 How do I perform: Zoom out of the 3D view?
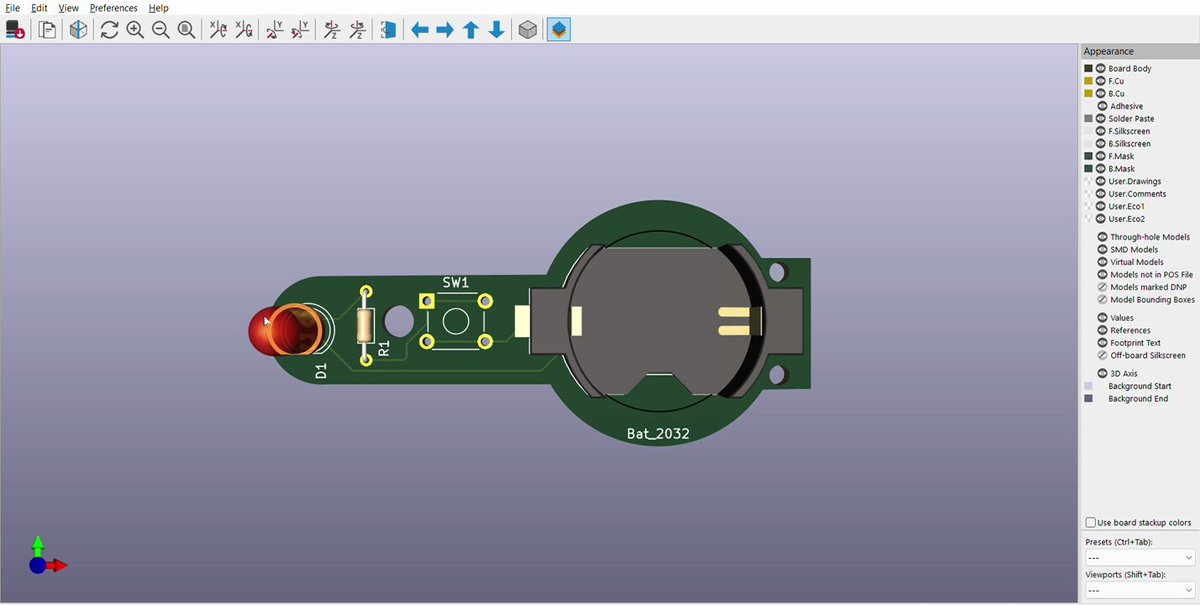click(x=160, y=30)
